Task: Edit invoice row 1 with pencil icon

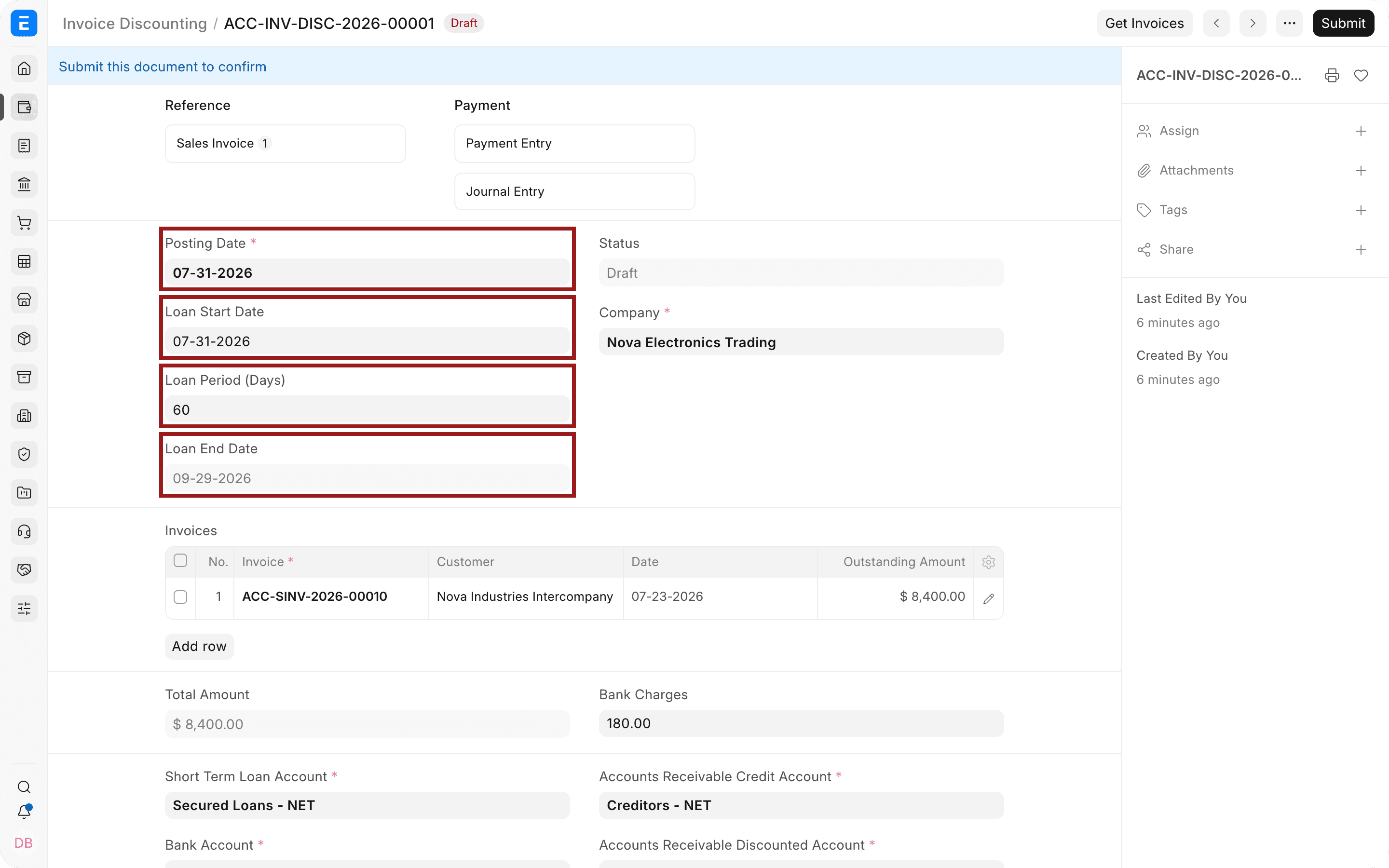Action: (x=988, y=598)
